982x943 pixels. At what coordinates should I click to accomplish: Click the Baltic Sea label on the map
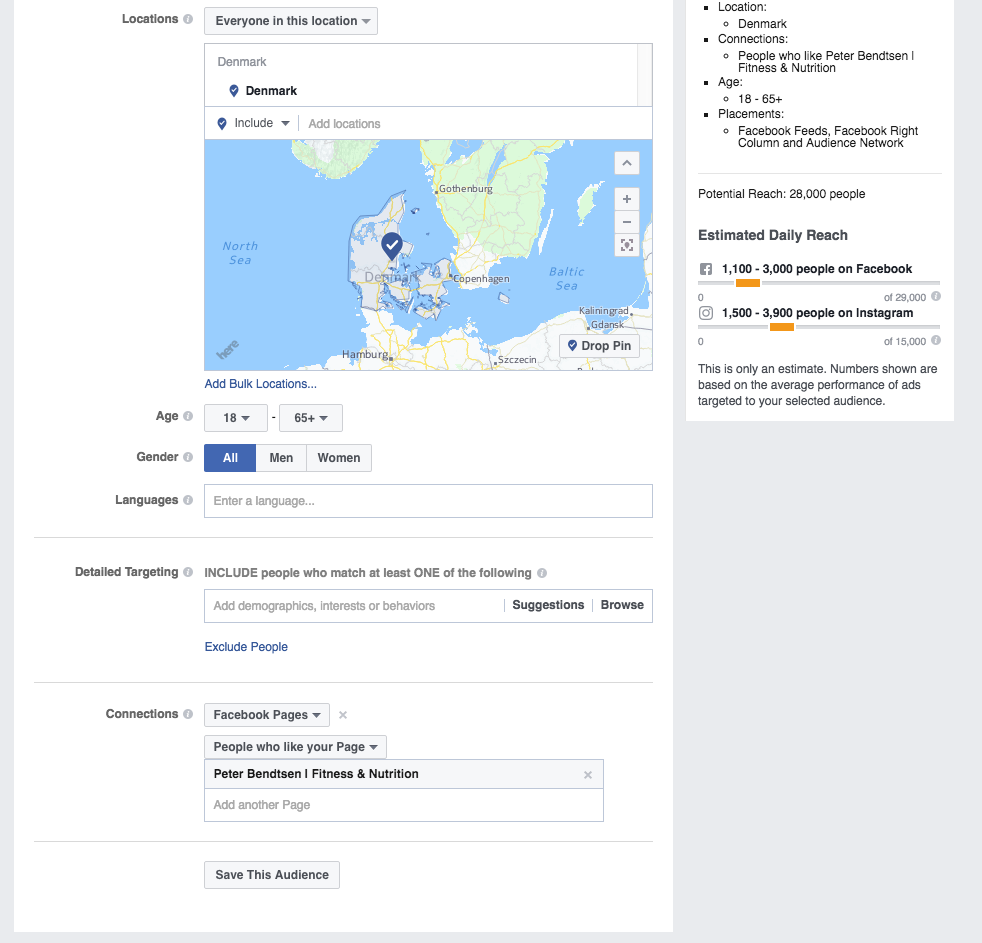[x=567, y=279]
